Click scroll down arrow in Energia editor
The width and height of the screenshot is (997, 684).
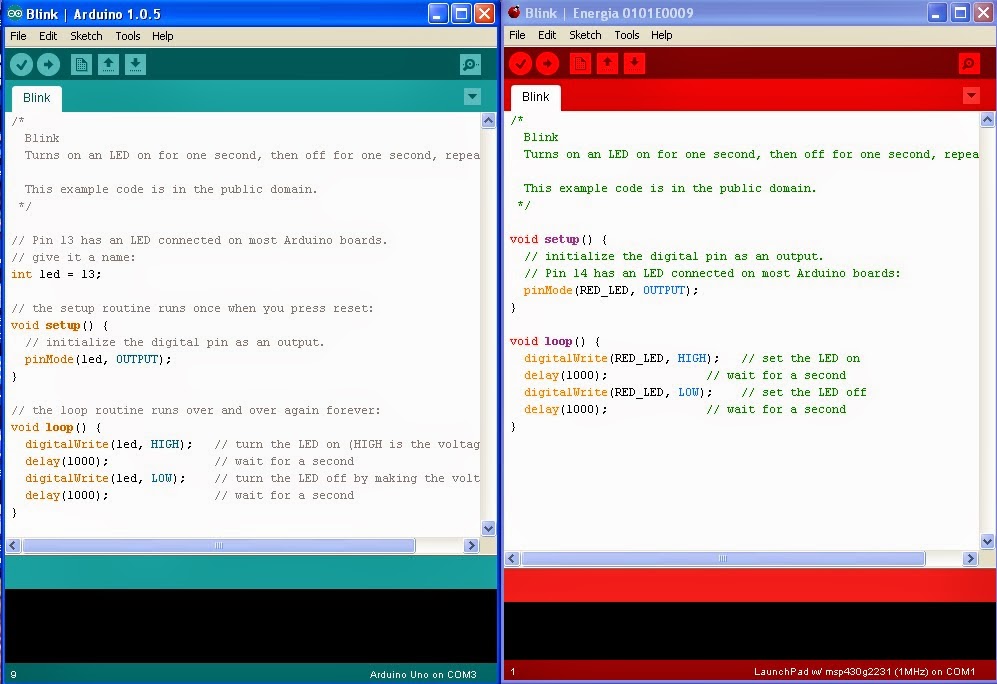coord(987,542)
